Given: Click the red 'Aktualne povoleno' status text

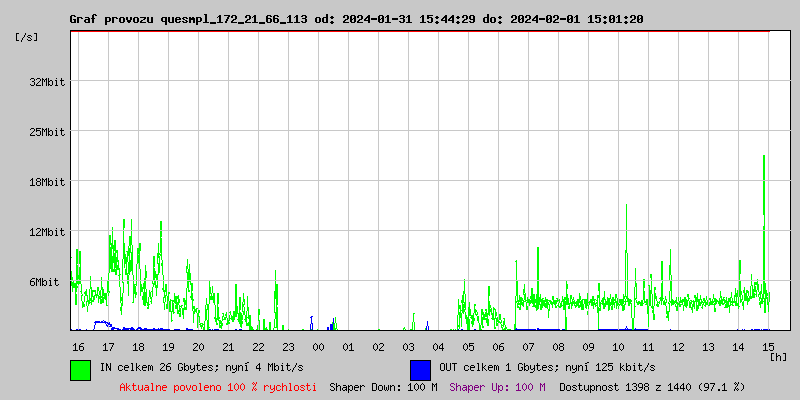Looking at the screenshot, I should click(218, 387).
